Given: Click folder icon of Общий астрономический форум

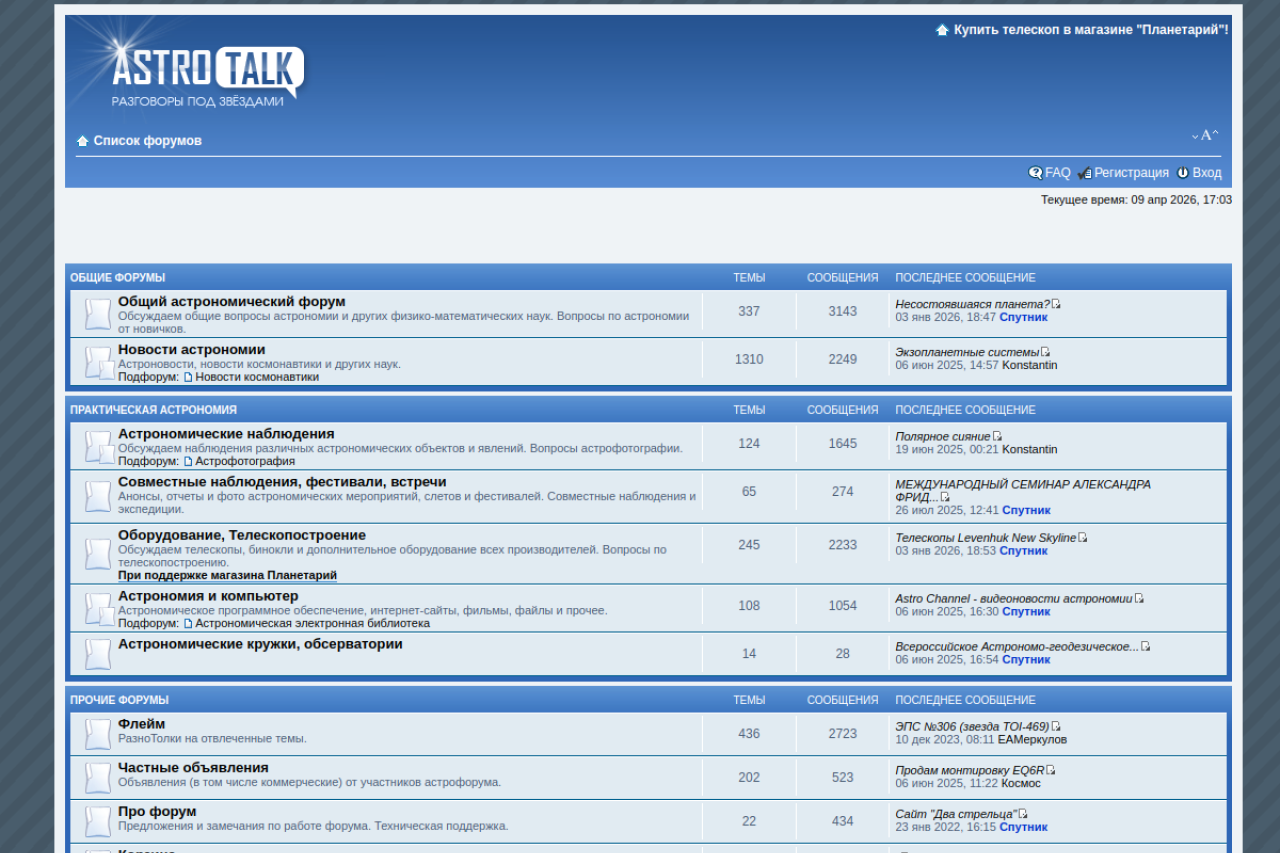Looking at the screenshot, I should click(98, 314).
